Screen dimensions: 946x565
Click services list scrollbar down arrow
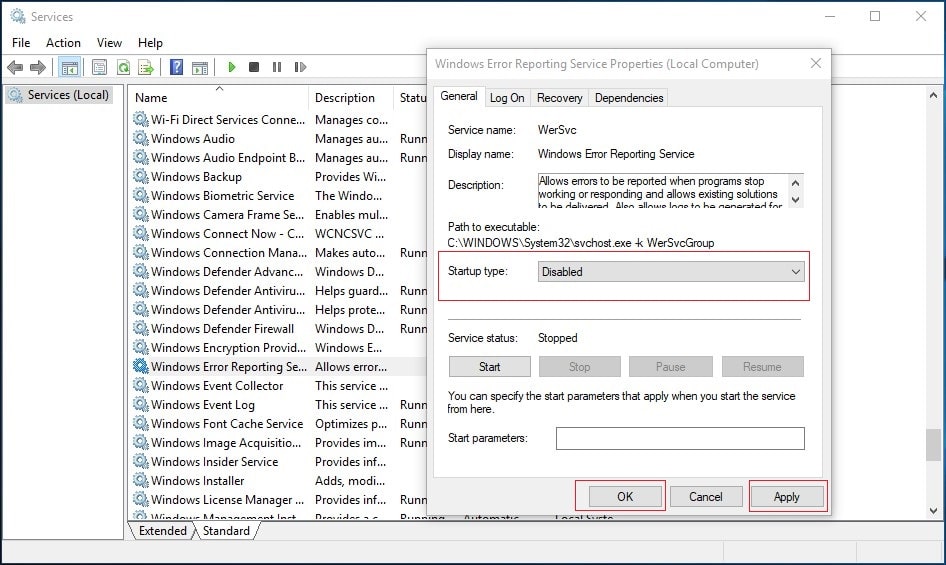[x=933, y=511]
